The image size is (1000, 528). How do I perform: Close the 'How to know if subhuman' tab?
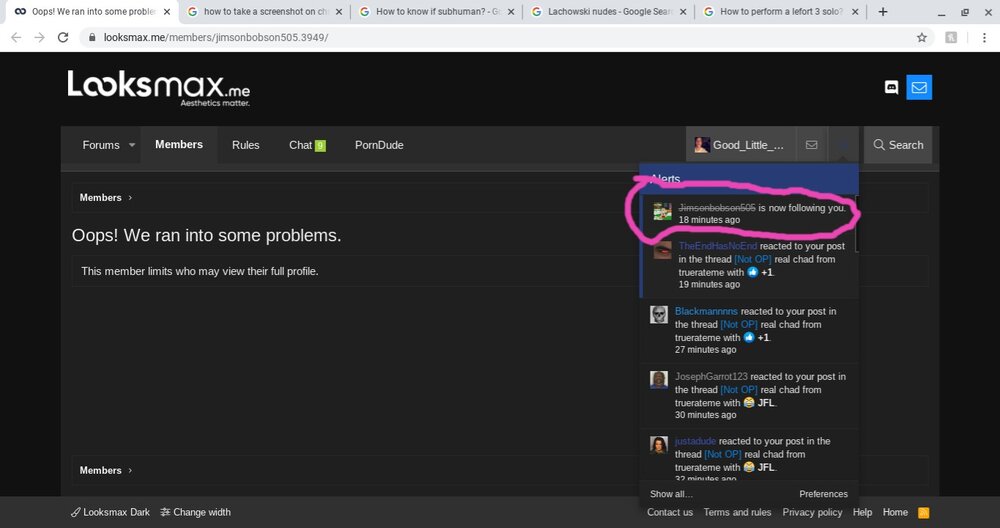click(511, 11)
